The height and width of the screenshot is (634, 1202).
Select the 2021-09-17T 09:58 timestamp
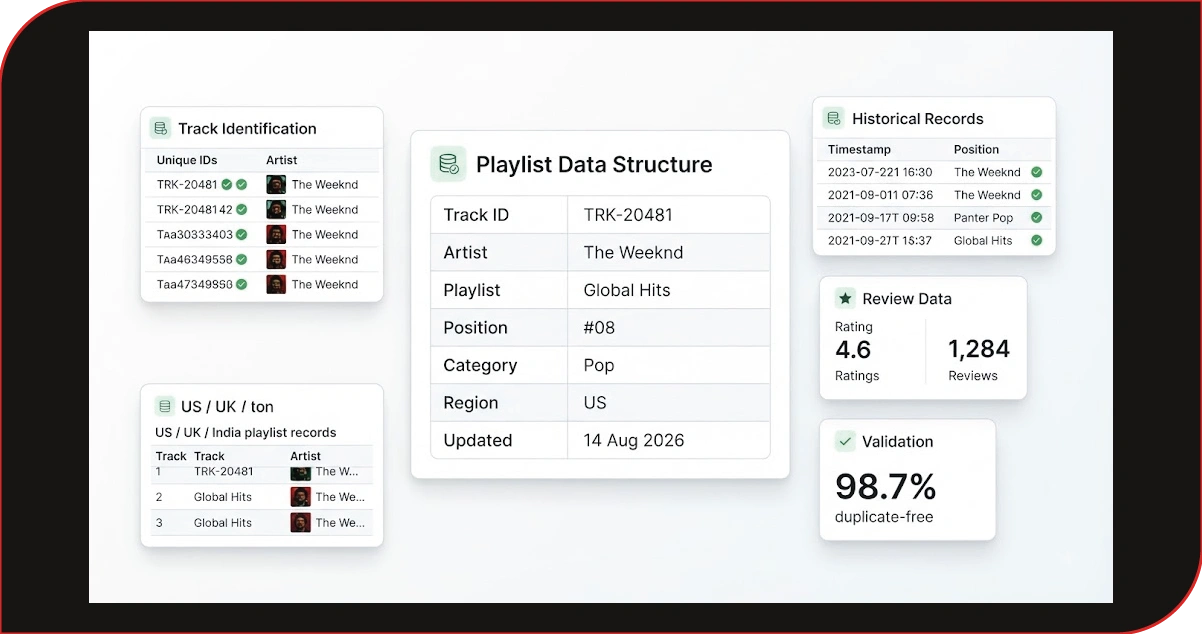click(881, 218)
